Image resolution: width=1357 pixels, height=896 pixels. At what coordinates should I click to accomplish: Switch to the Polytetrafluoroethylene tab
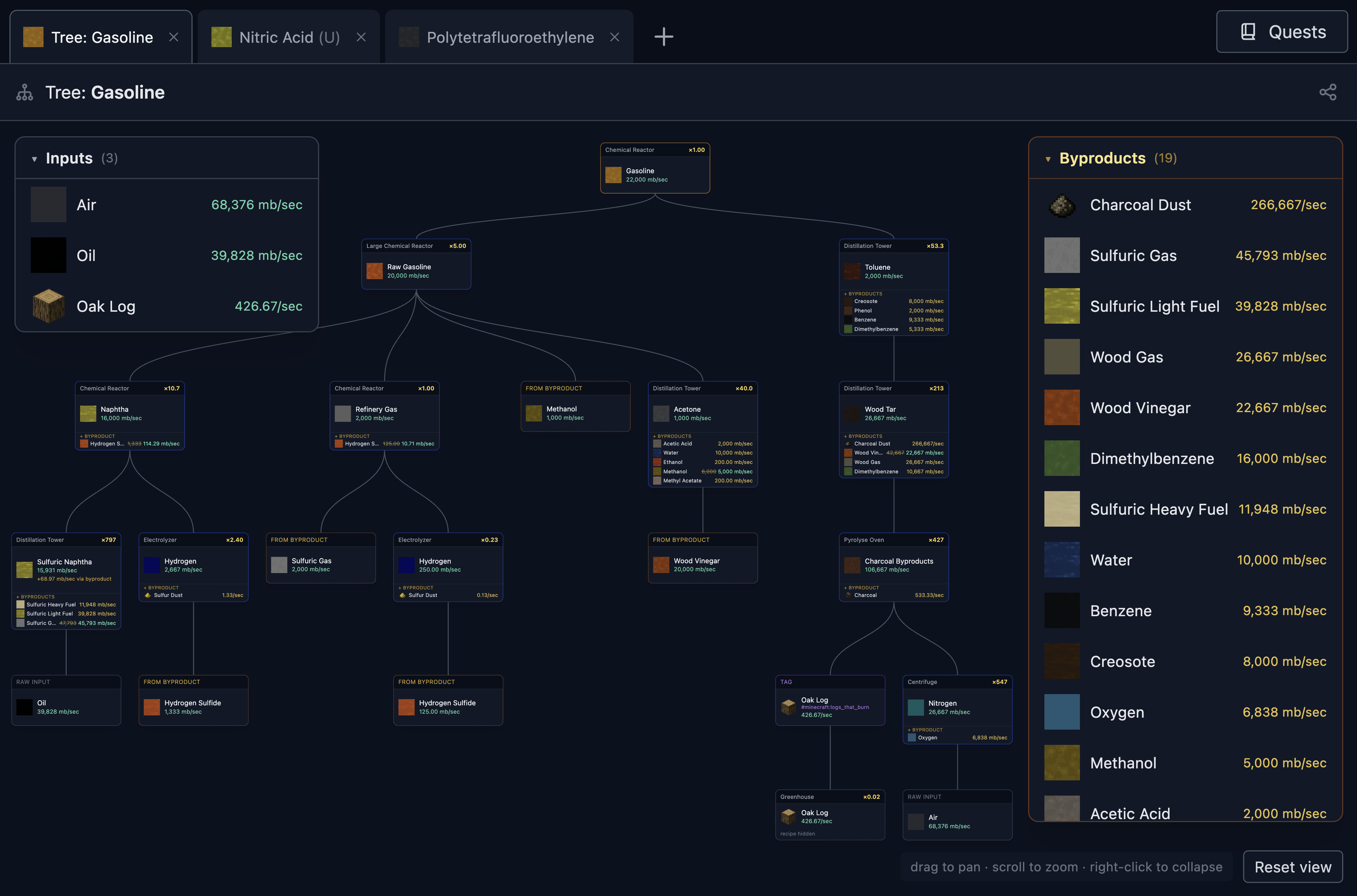[509, 37]
